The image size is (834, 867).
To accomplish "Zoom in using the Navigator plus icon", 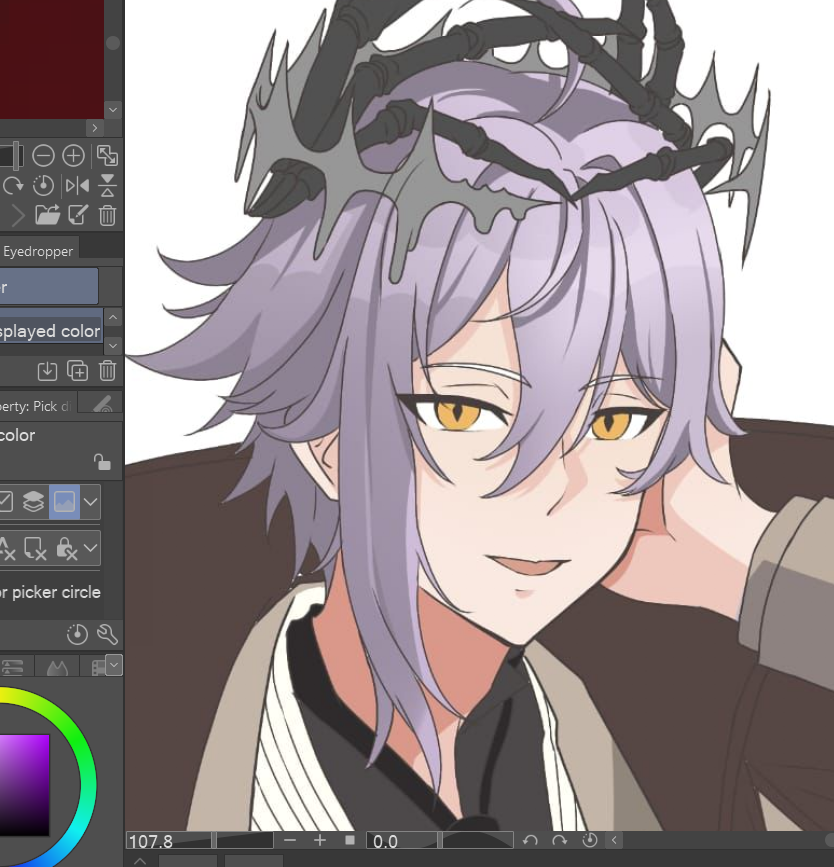I will tap(73, 156).
